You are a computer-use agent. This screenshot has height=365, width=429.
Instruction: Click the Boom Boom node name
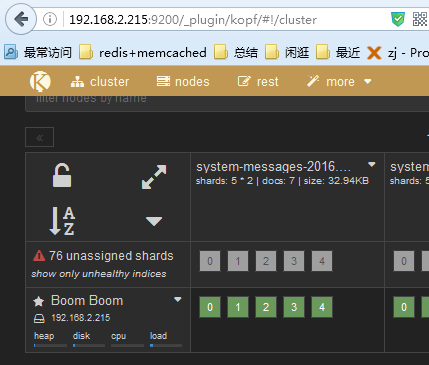[87, 301]
